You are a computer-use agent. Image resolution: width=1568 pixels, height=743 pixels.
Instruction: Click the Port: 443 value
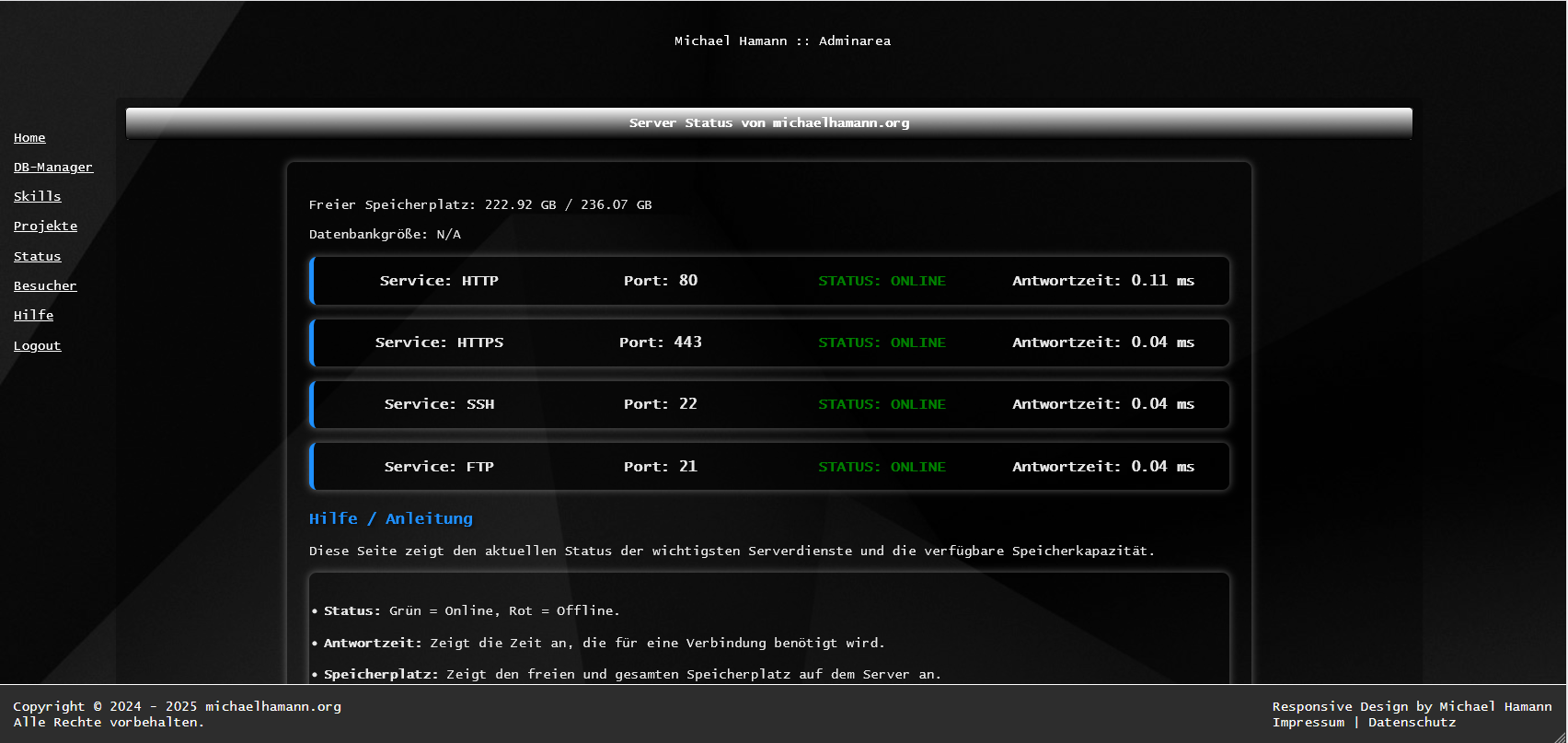(x=661, y=342)
